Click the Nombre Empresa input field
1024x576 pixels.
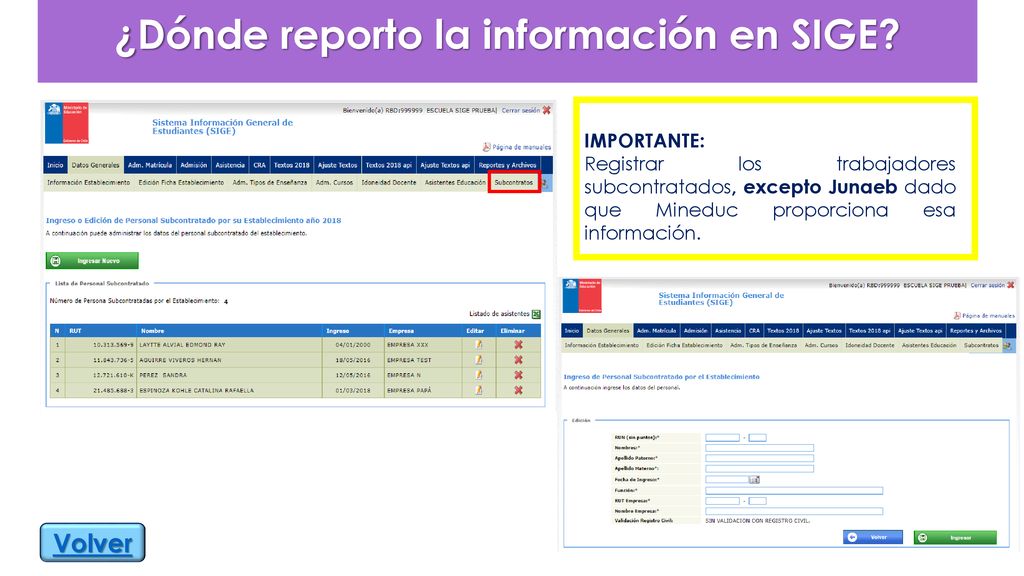point(794,511)
